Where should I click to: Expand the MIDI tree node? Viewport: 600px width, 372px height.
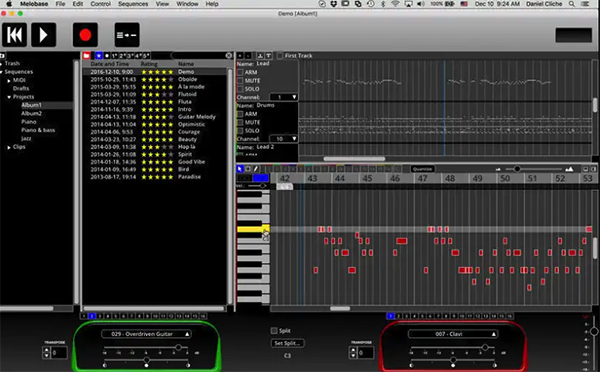[x=9, y=80]
